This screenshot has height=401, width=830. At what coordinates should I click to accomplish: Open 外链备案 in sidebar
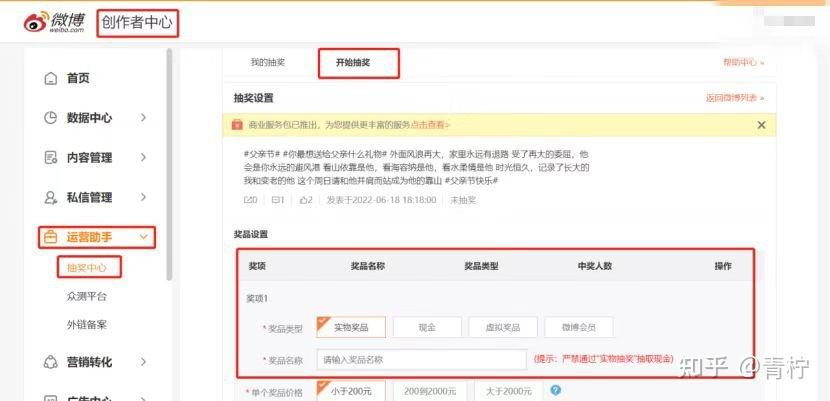point(86,325)
